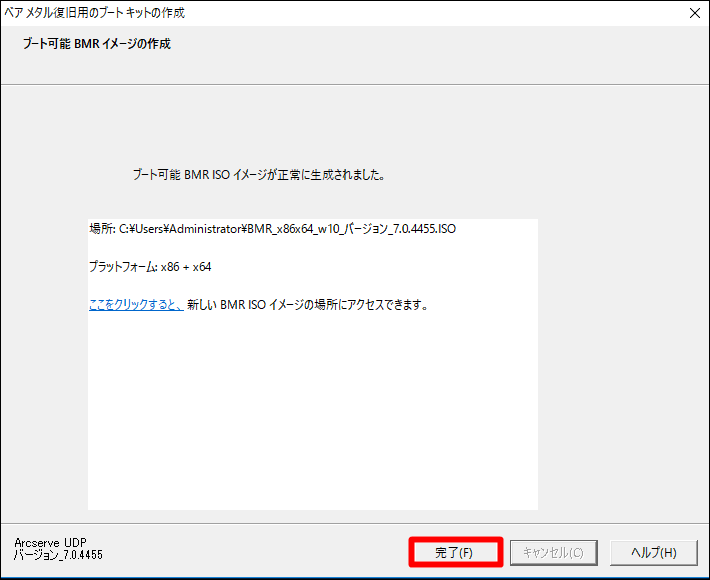This screenshot has width=710, height=580.
Task: Click the disabled キャンセル(C) button
Action: pyautogui.click(x=554, y=553)
